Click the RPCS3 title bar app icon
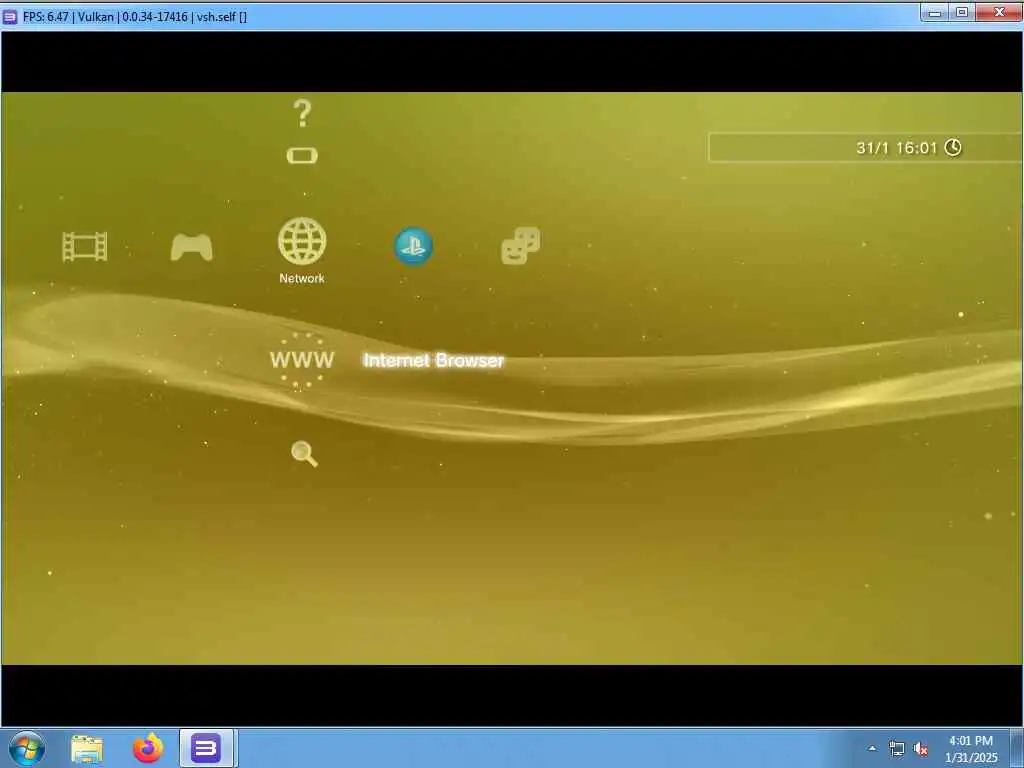The image size is (1024, 768). point(10,17)
